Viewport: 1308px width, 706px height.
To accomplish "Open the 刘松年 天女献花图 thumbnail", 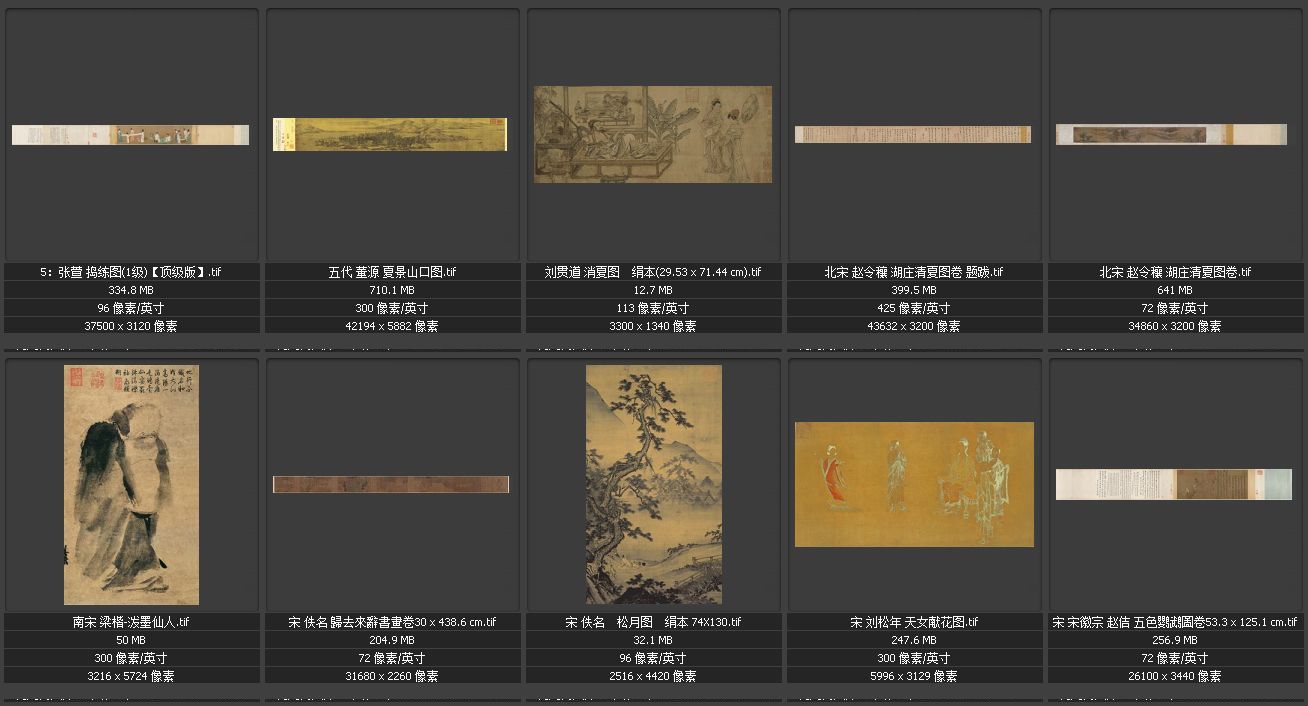I will point(914,485).
